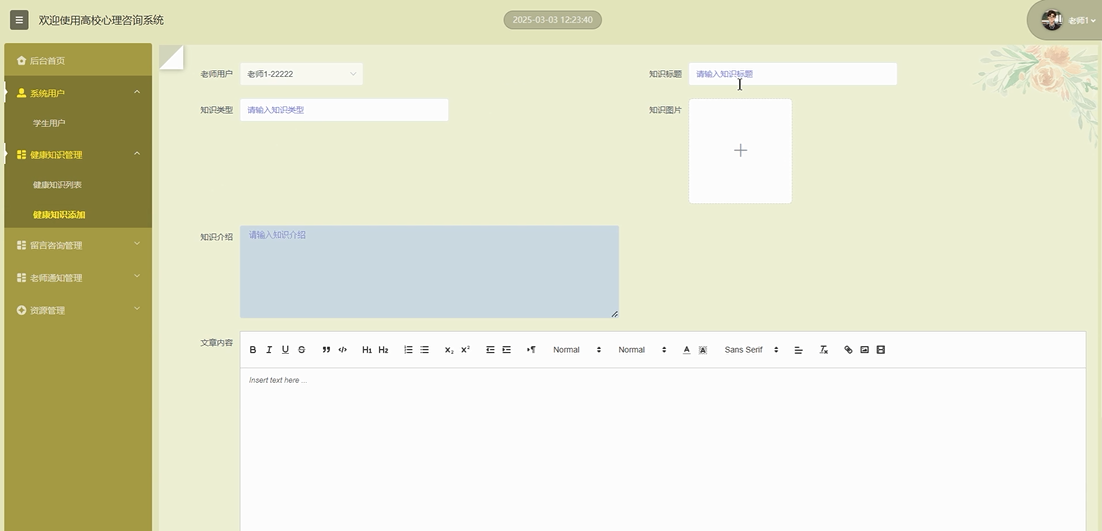This screenshot has width=1102, height=531.
Task: Toggle bold formatting in the editor
Action: [253, 350]
